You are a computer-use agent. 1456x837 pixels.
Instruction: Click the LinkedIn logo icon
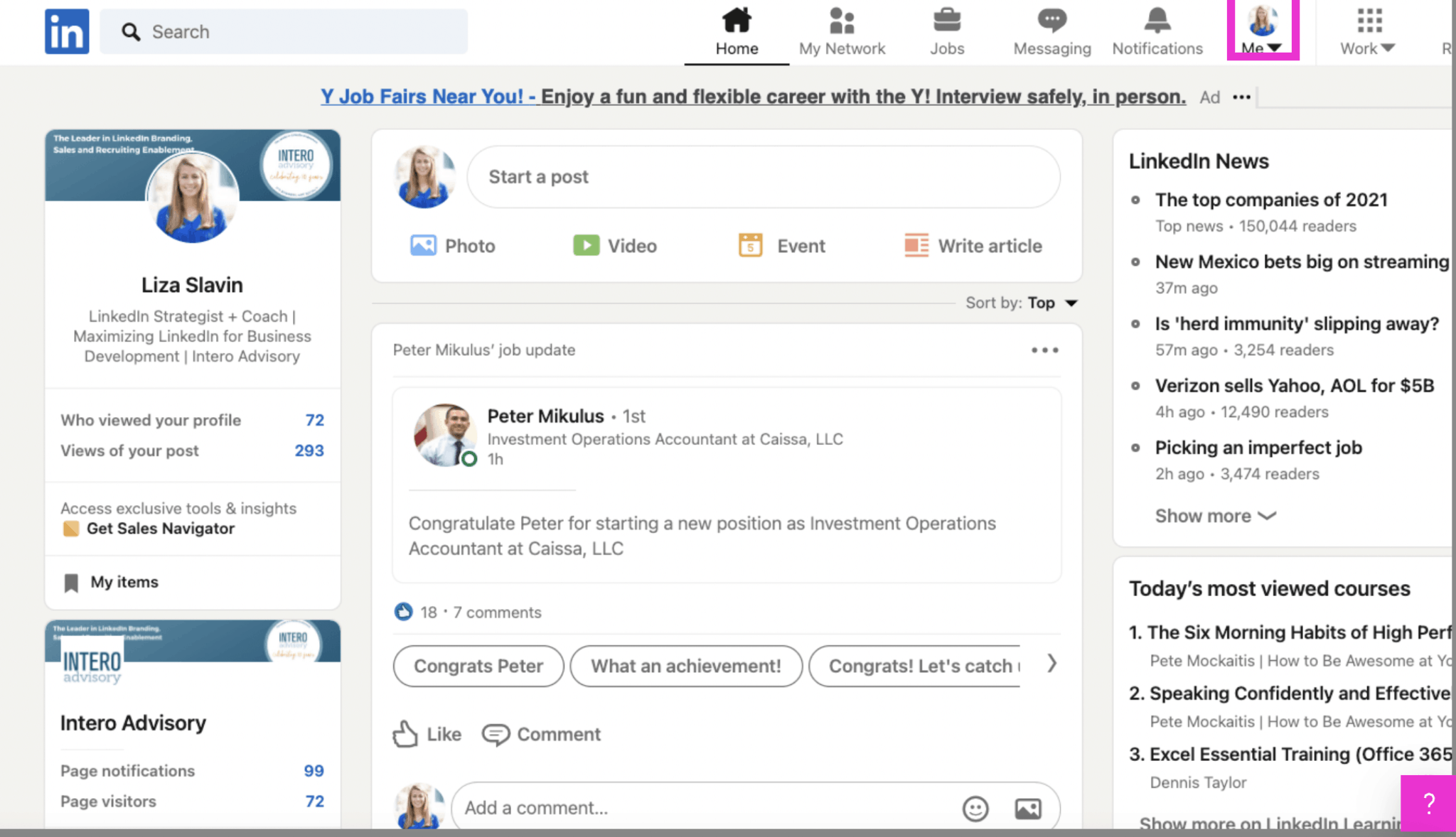(x=65, y=31)
